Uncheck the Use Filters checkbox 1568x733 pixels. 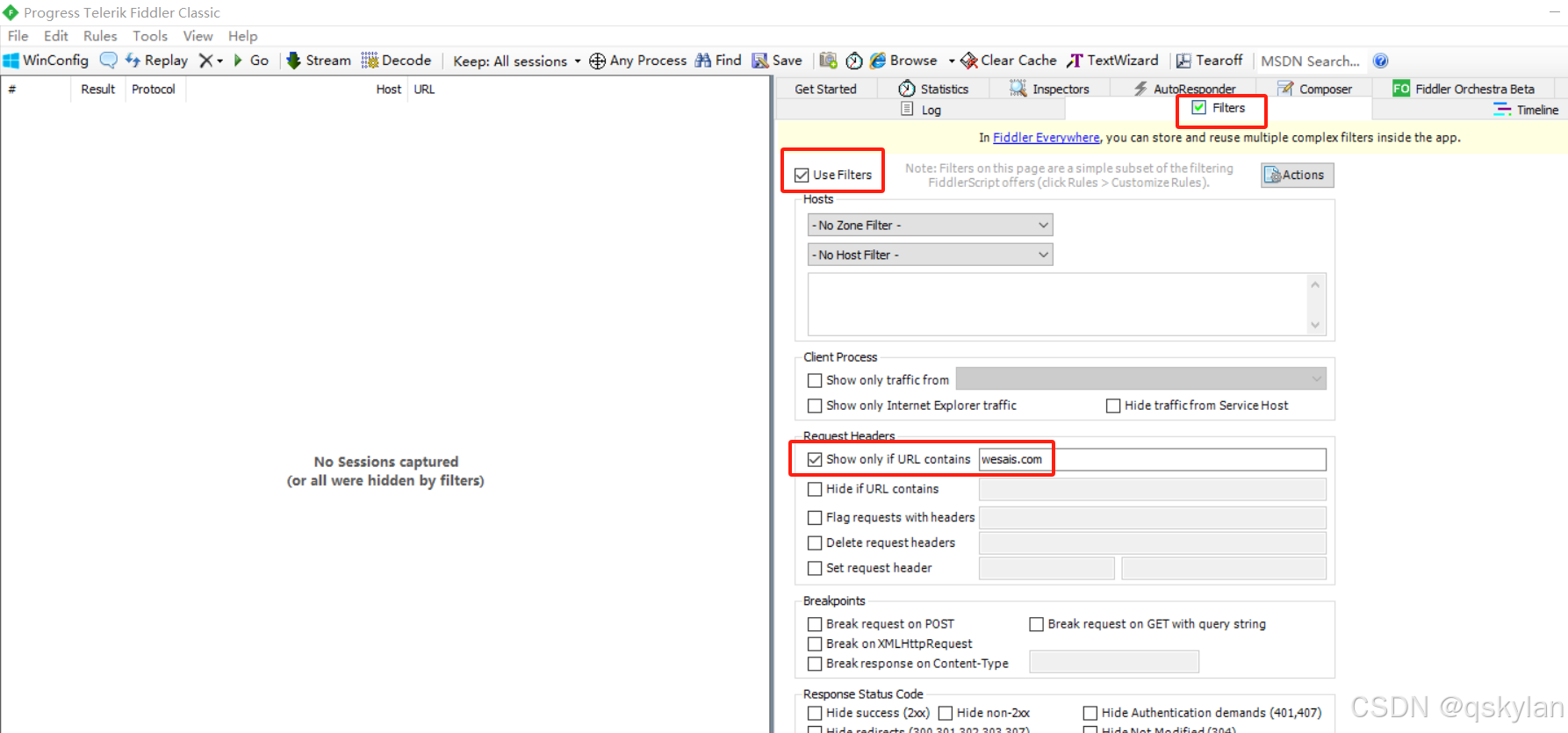[802, 175]
